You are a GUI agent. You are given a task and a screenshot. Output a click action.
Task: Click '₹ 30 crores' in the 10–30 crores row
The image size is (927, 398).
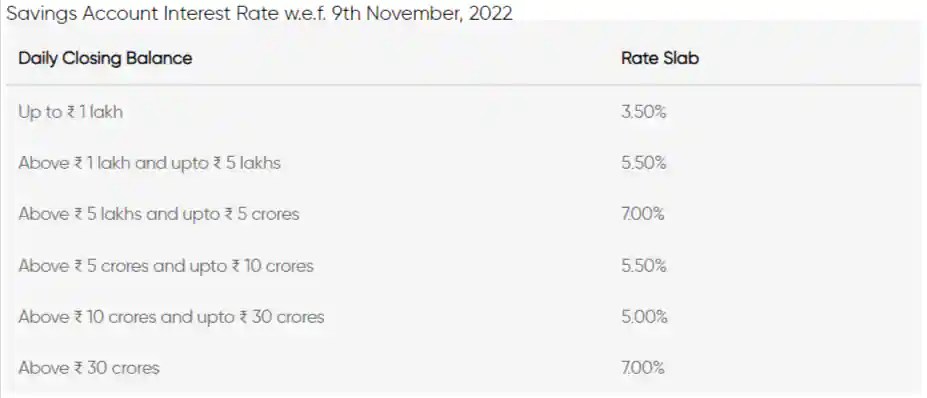coord(282,317)
